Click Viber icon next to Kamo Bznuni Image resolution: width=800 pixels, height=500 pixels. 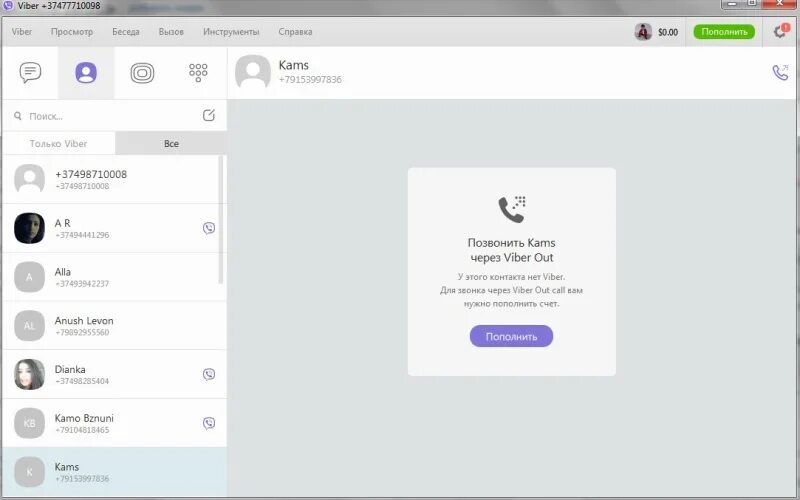209,423
